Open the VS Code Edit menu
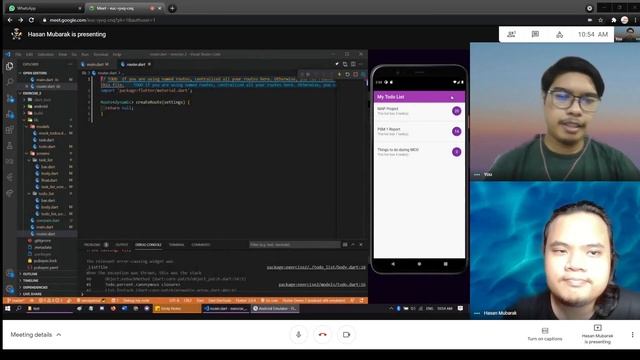640x360 pixels. click(x=29, y=54)
